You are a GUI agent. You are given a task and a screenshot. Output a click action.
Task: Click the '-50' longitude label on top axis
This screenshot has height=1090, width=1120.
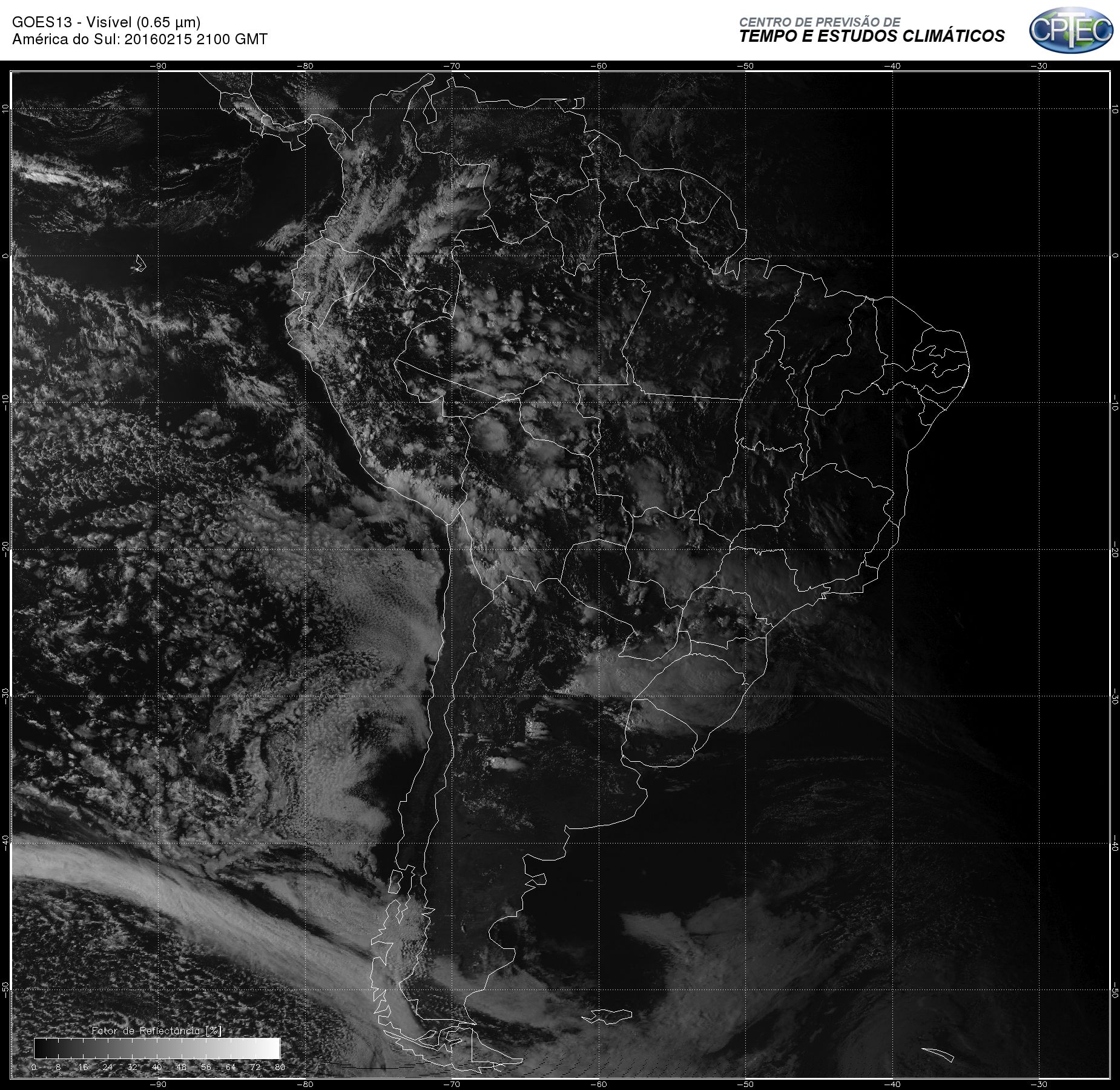pyautogui.click(x=746, y=66)
